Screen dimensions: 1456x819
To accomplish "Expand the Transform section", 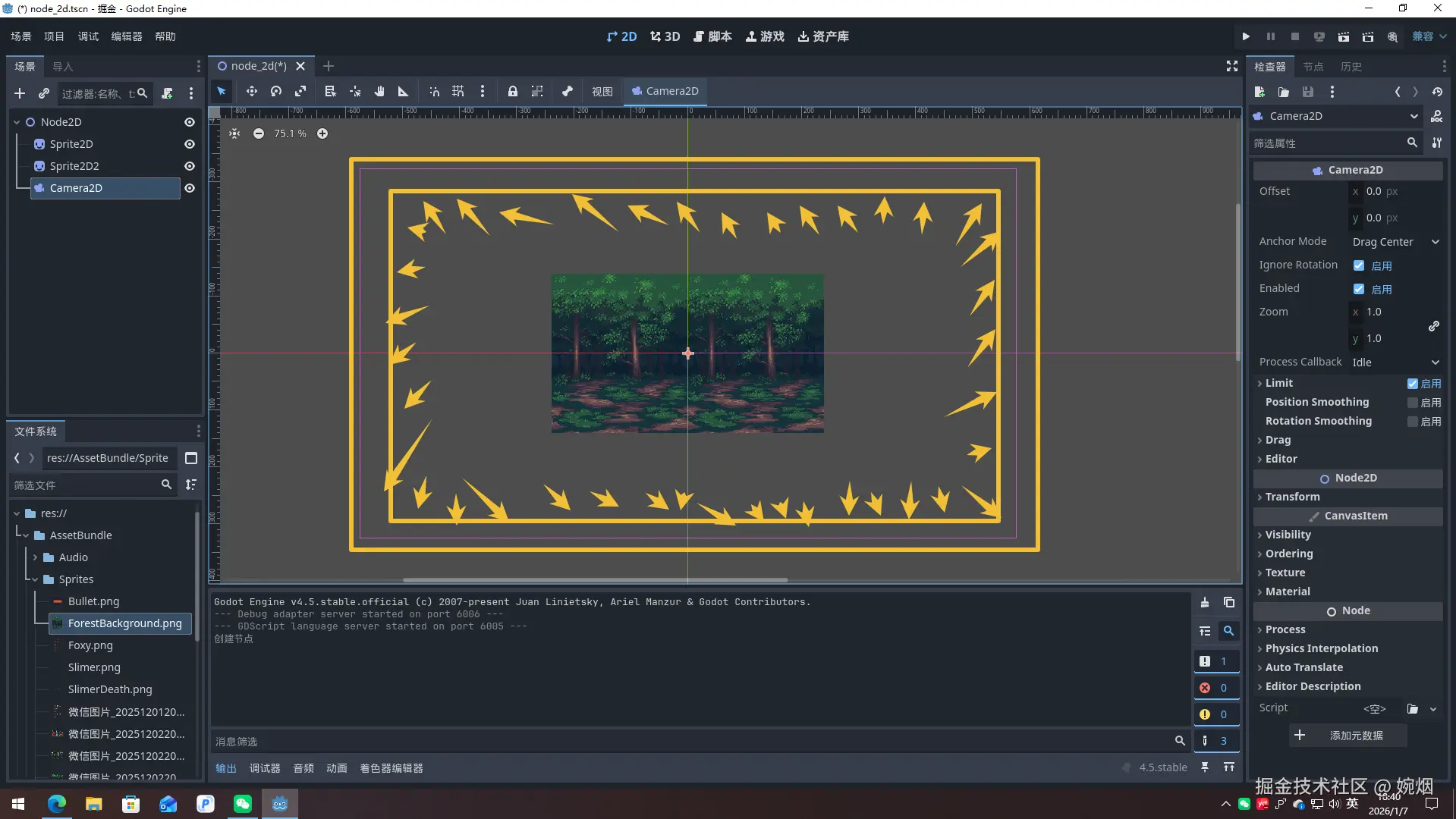I will pyautogui.click(x=1292, y=497).
